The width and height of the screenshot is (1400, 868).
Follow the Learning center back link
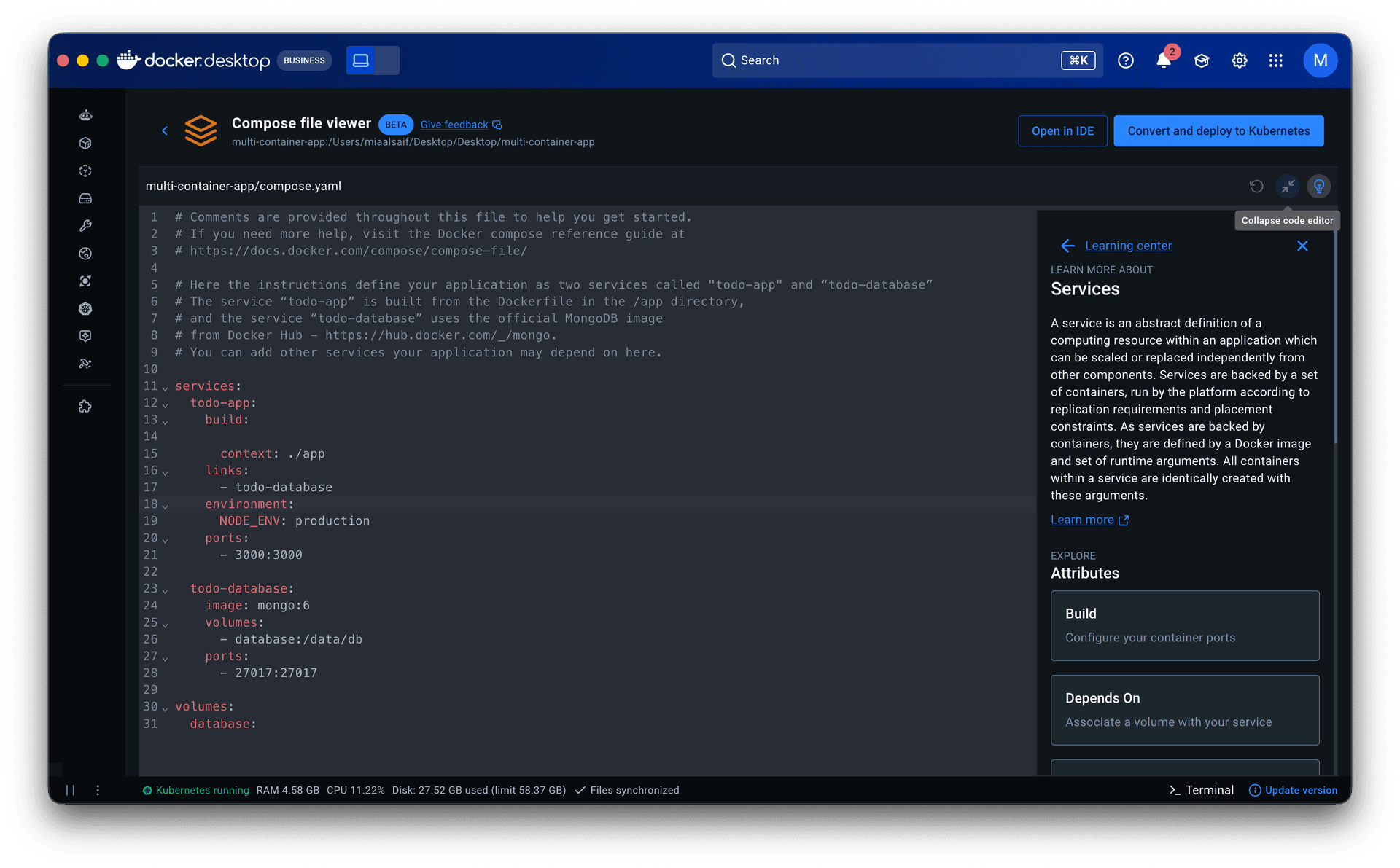1127,246
